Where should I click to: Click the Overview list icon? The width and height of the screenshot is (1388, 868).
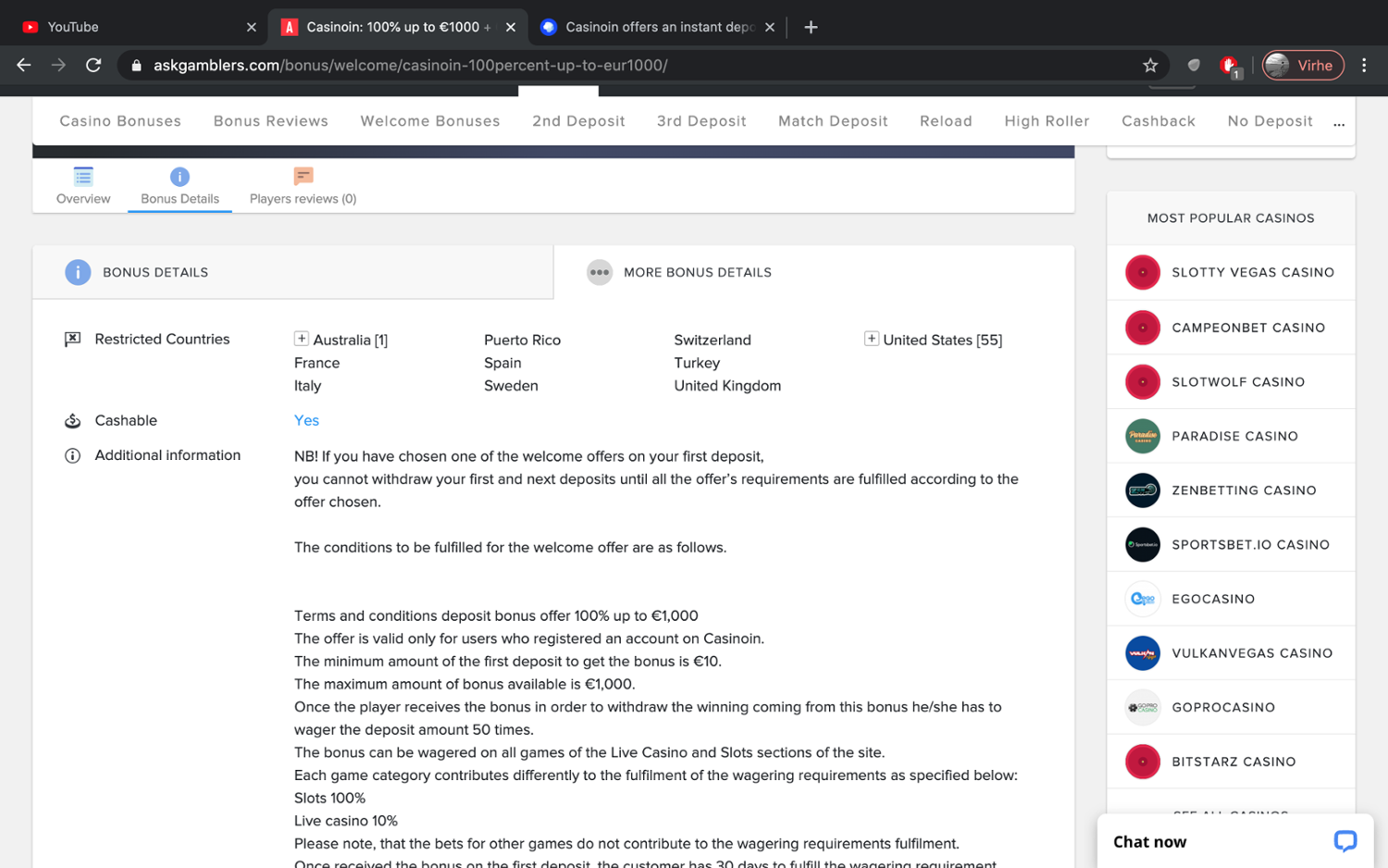click(x=83, y=176)
